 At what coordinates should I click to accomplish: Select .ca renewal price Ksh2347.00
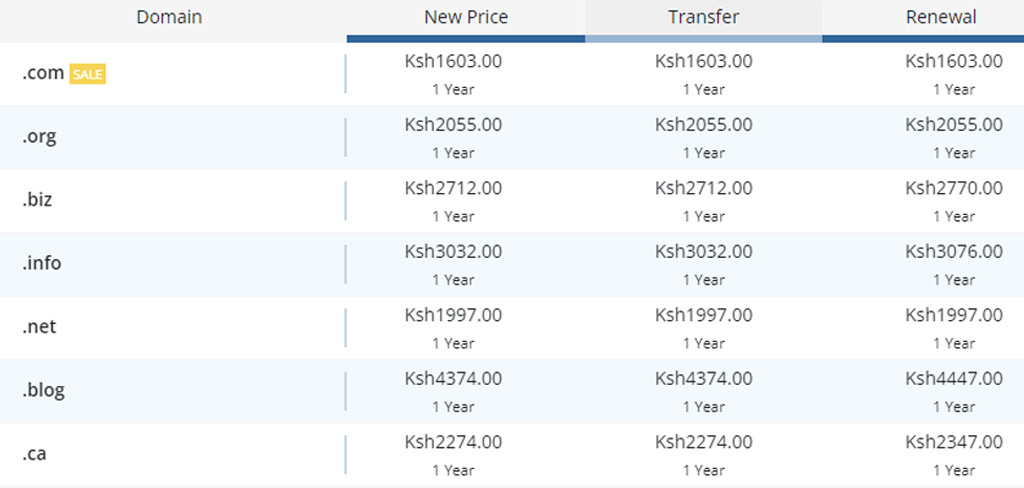point(954,442)
